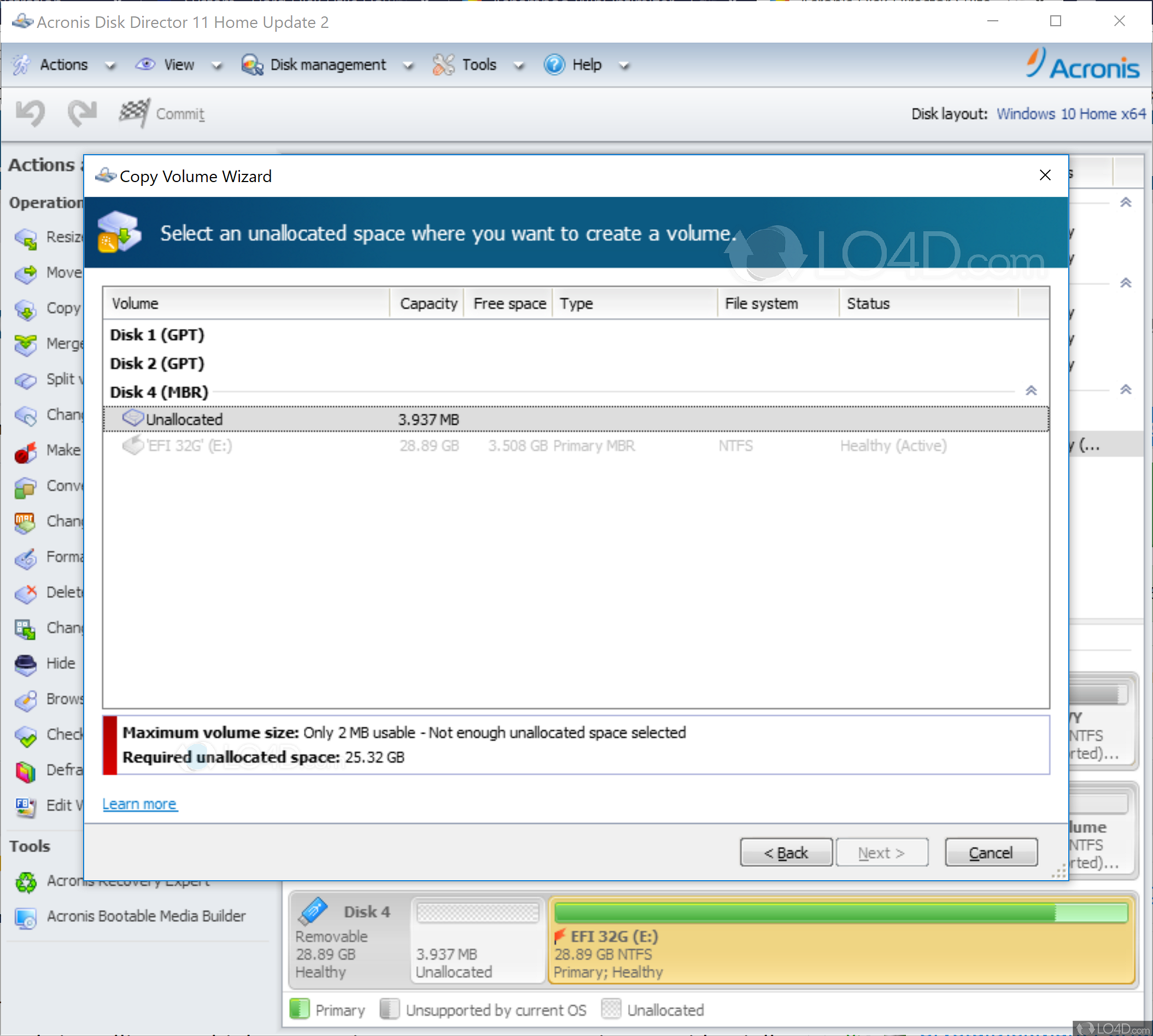
Task: Click the Change label MBR icon in sidebar
Action: tap(26, 522)
